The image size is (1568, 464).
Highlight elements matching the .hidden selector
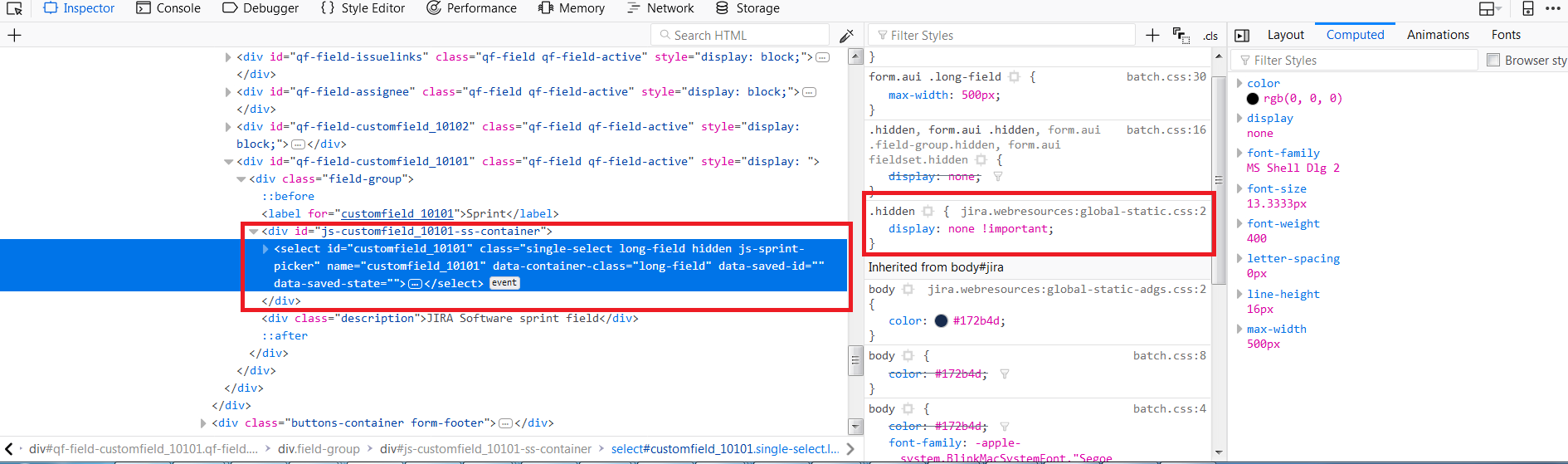tap(928, 211)
